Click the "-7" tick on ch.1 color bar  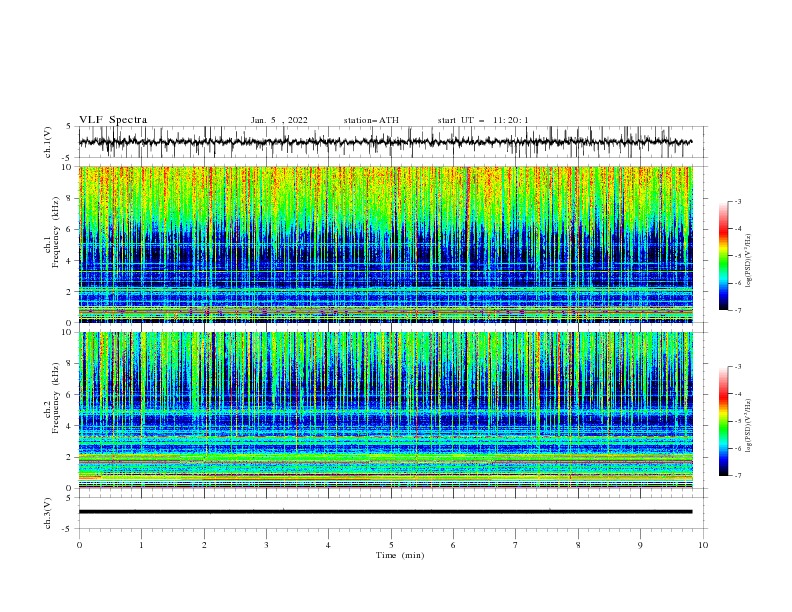click(x=738, y=310)
